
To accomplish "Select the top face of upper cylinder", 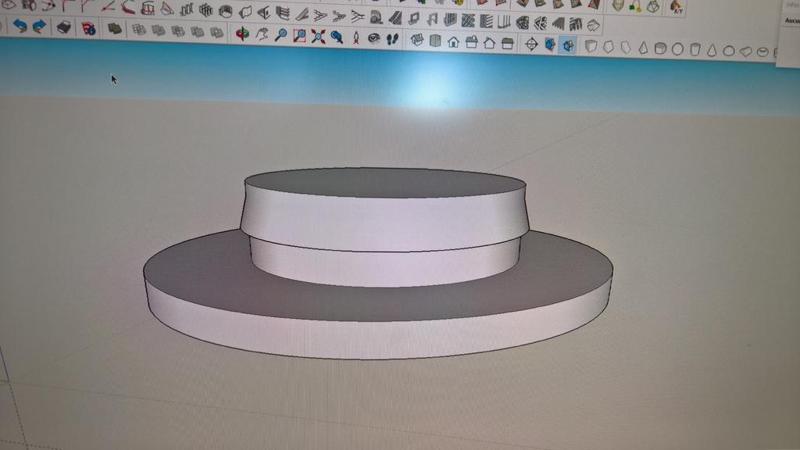I will [x=385, y=182].
